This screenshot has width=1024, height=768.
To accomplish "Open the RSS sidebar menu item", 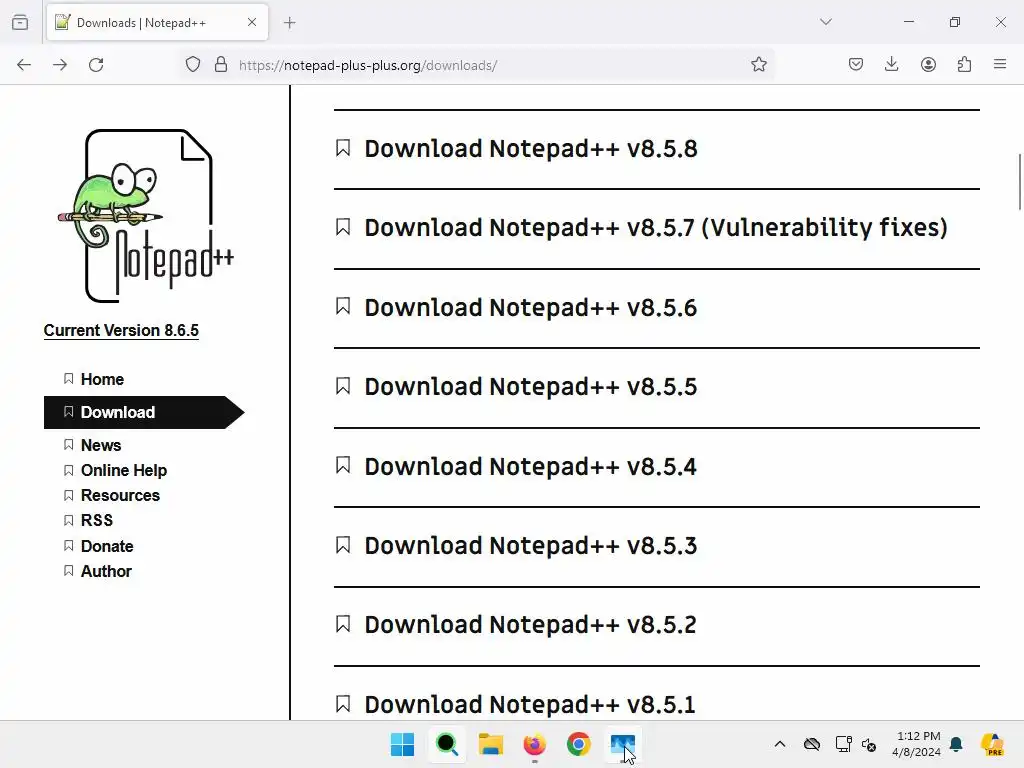I will 97,520.
